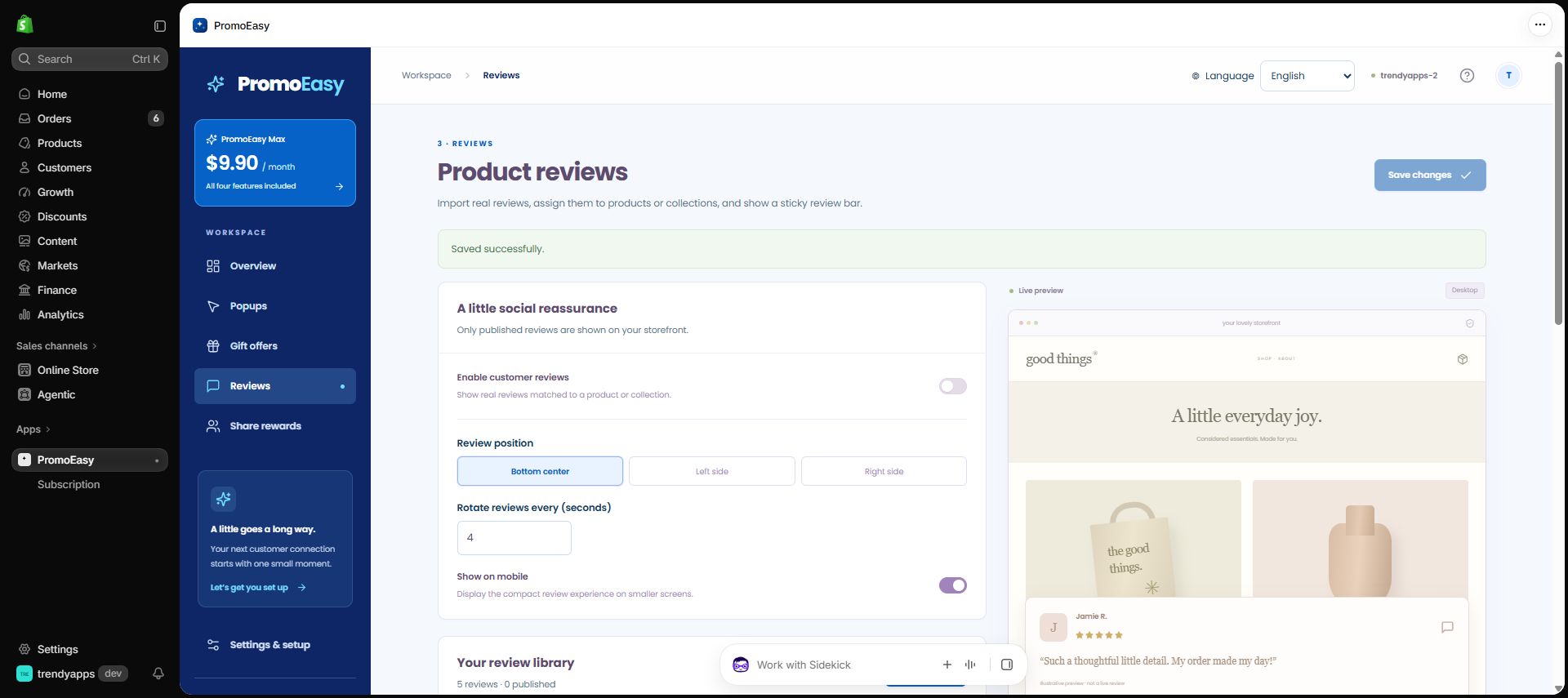The width and height of the screenshot is (1568, 698).
Task: Click the Shopify Search box
Action: 90,59
